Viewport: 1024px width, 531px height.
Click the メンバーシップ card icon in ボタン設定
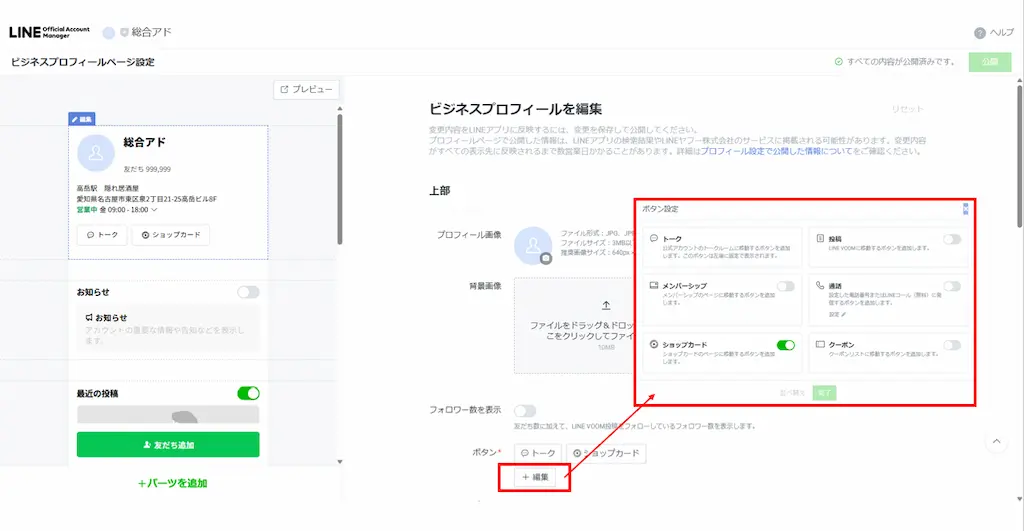pyautogui.click(x=654, y=285)
